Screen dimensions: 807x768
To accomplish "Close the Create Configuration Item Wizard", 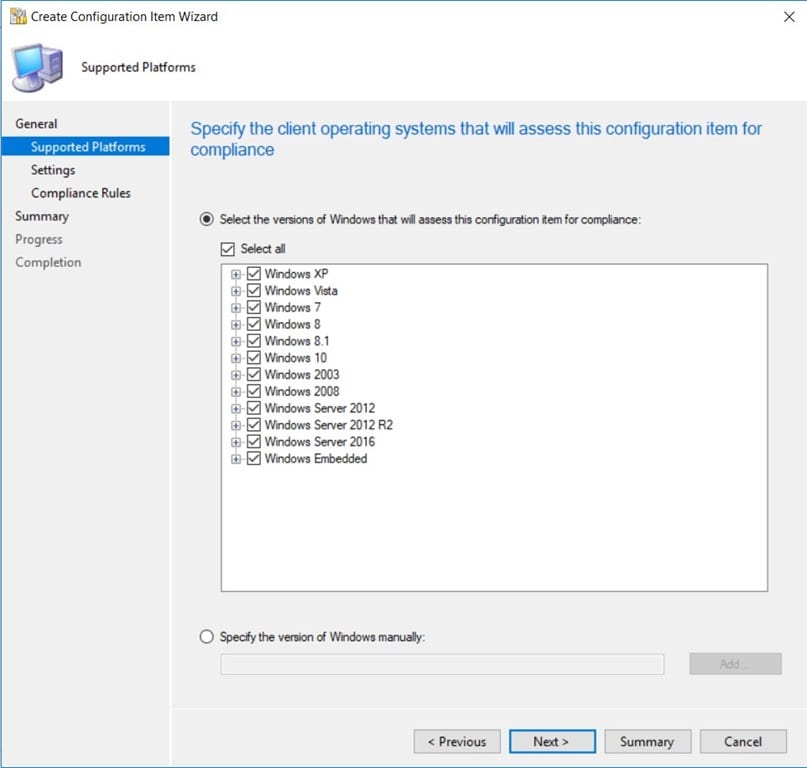I will click(x=788, y=17).
